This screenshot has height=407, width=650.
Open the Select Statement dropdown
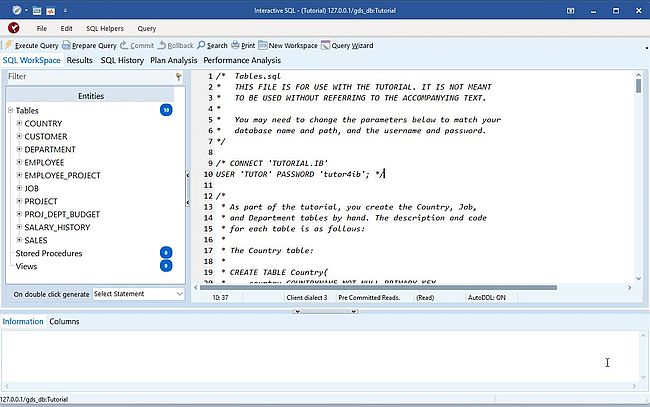(138, 294)
